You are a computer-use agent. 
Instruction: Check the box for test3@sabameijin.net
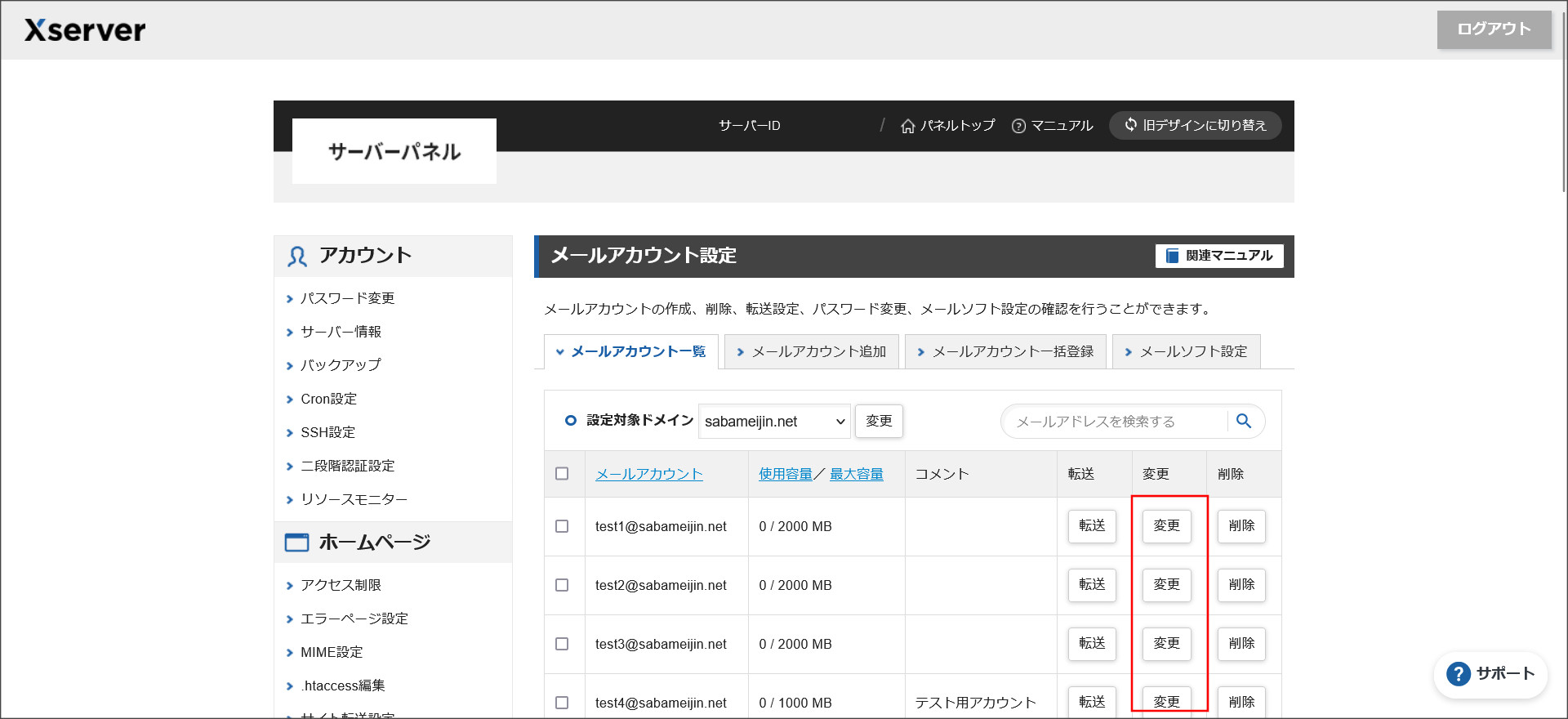(x=562, y=644)
